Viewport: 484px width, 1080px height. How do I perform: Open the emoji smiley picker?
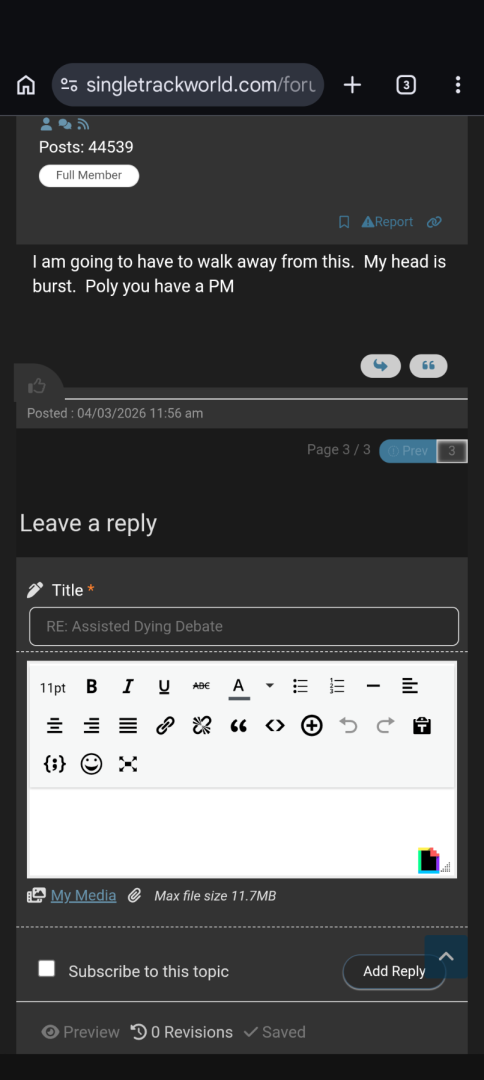91,764
